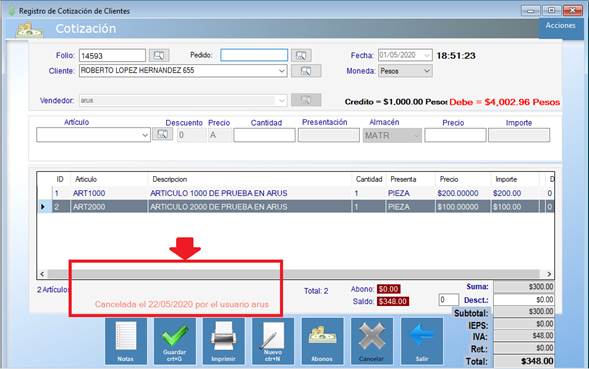This screenshot has height=369, width=589.
Task: Click the horizontal scrollbar right arrow
Action: [x=549, y=274]
